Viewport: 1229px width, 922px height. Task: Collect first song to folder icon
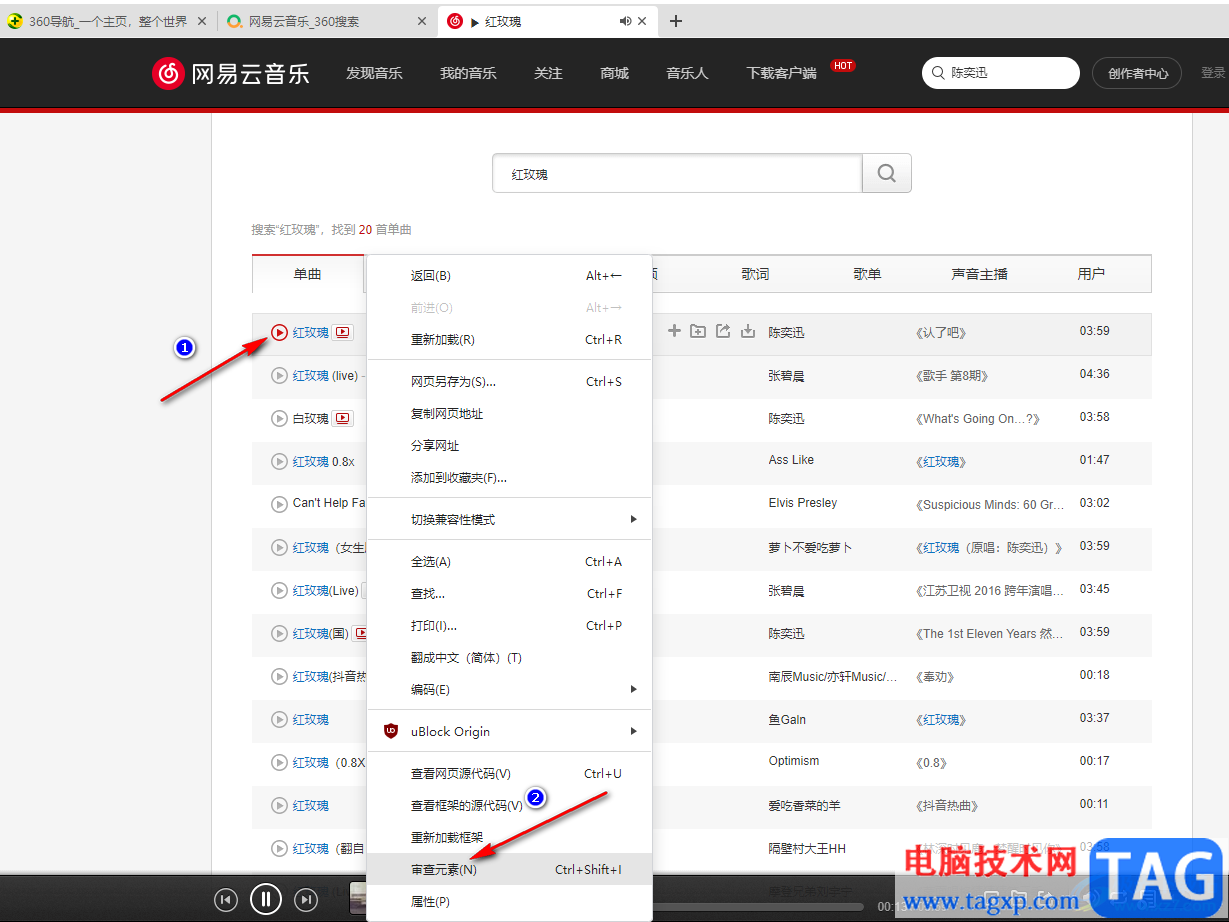tap(698, 331)
